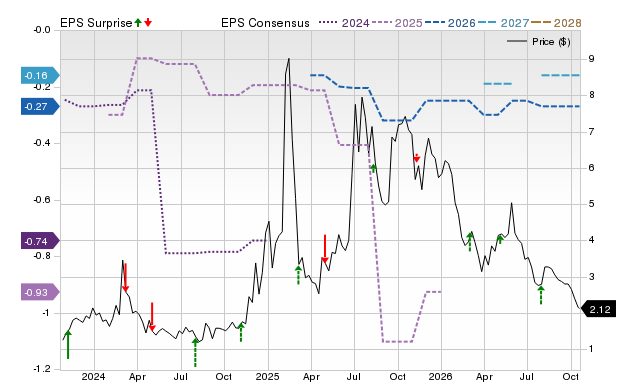Click the black 2.12 current price tag

(x=598, y=309)
